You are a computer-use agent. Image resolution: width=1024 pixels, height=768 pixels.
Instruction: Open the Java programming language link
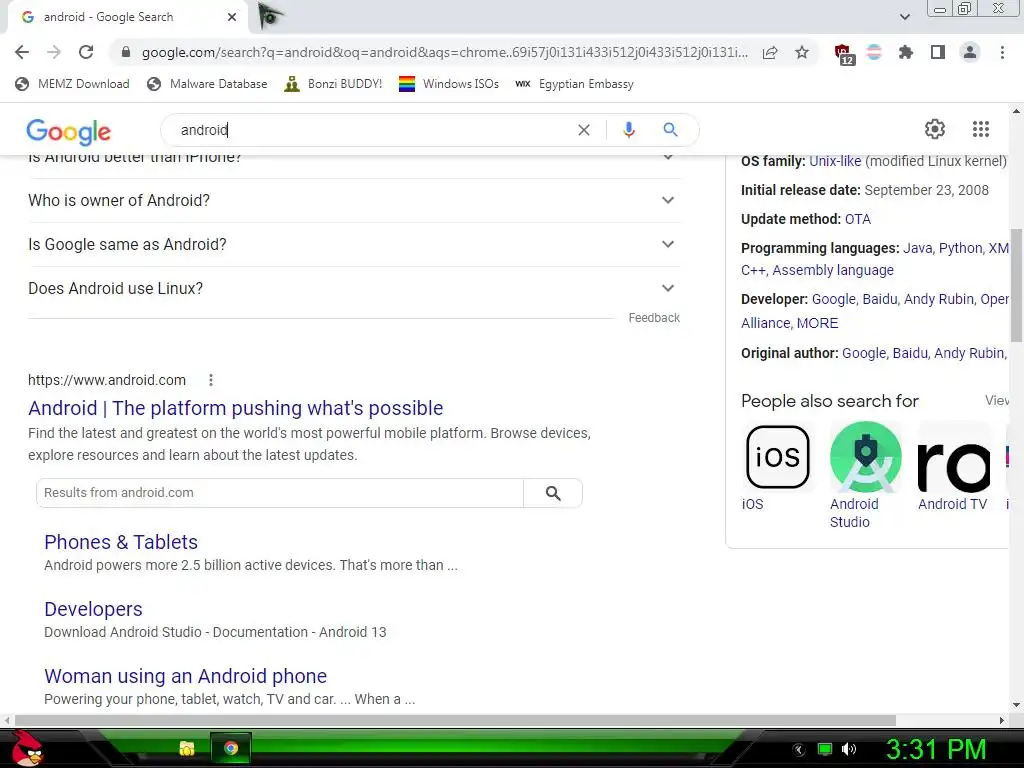[x=917, y=248]
